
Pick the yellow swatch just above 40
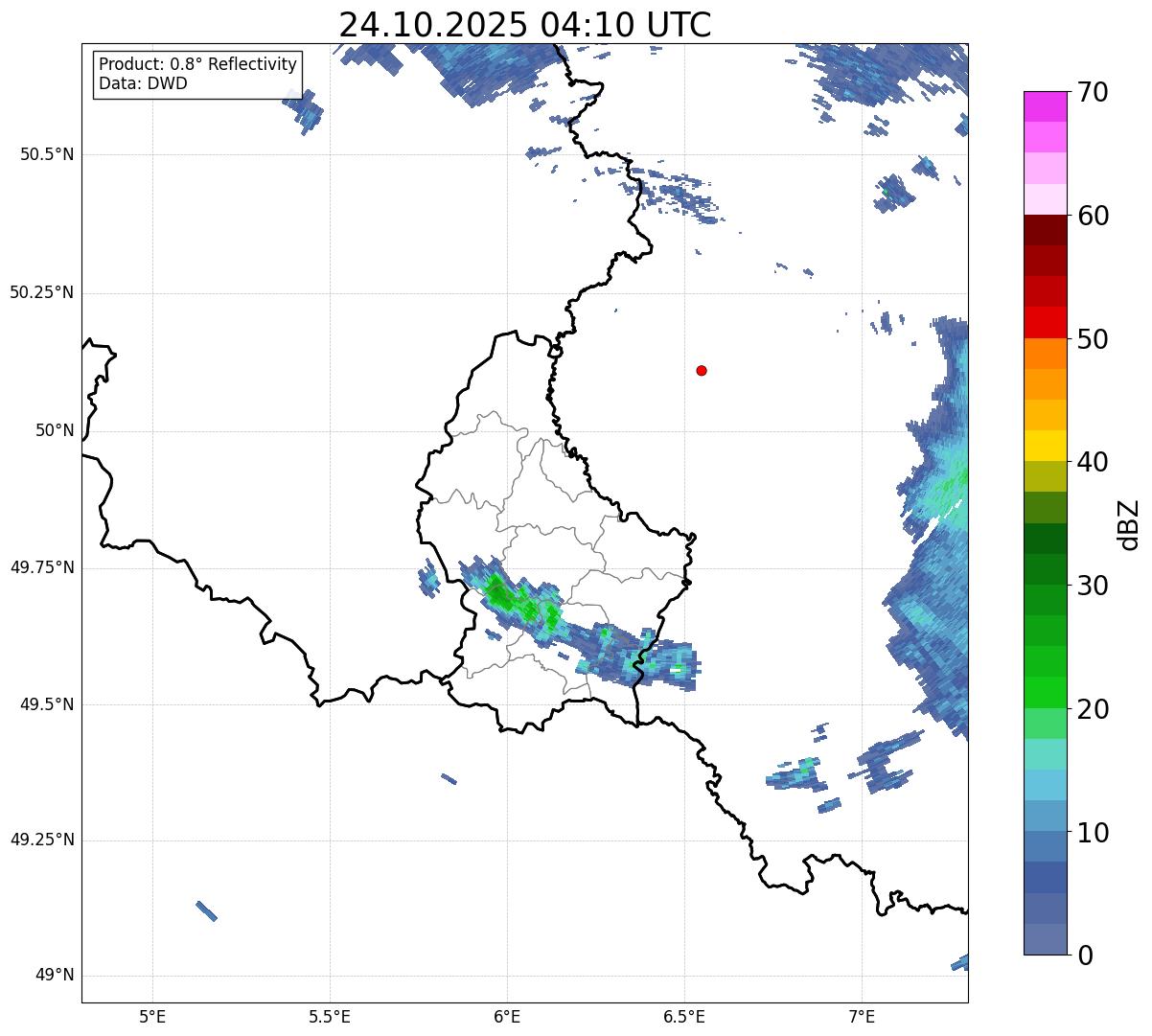click(1044, 446)
